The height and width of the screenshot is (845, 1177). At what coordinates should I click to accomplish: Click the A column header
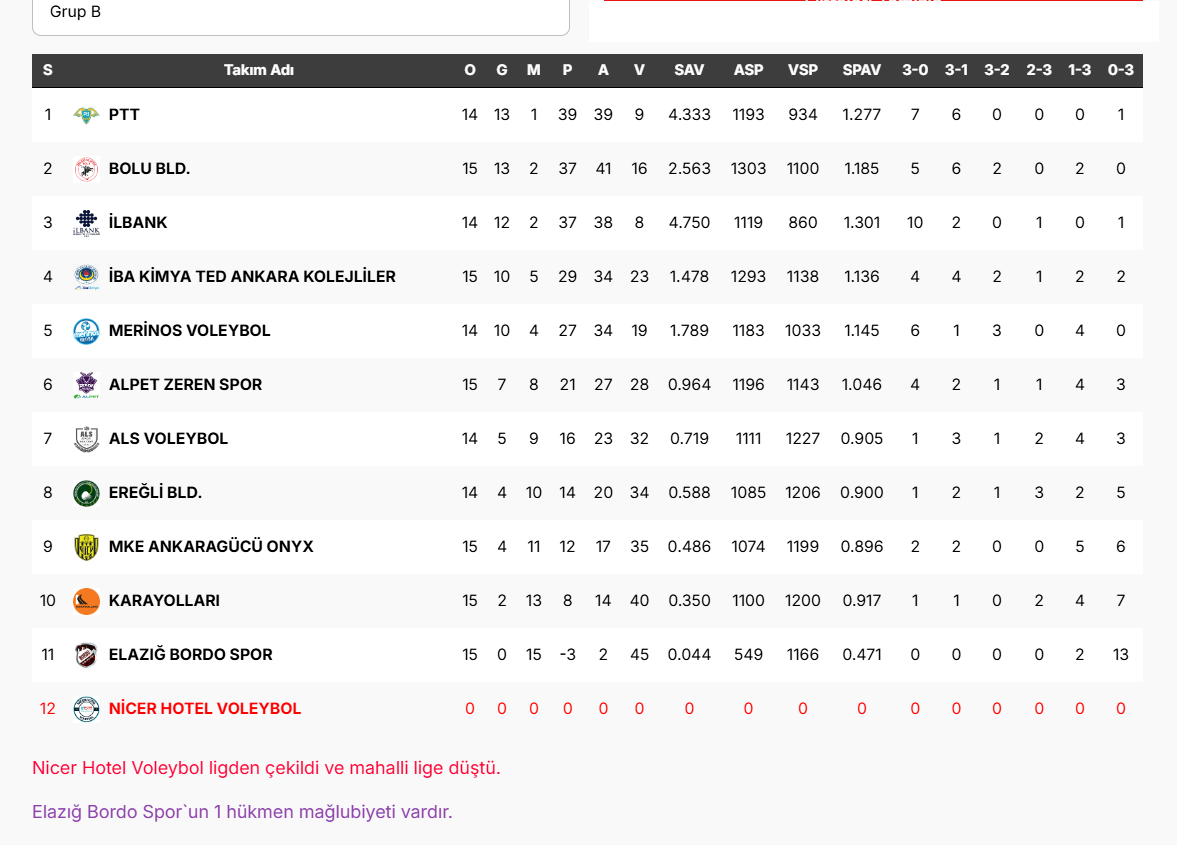603,71
